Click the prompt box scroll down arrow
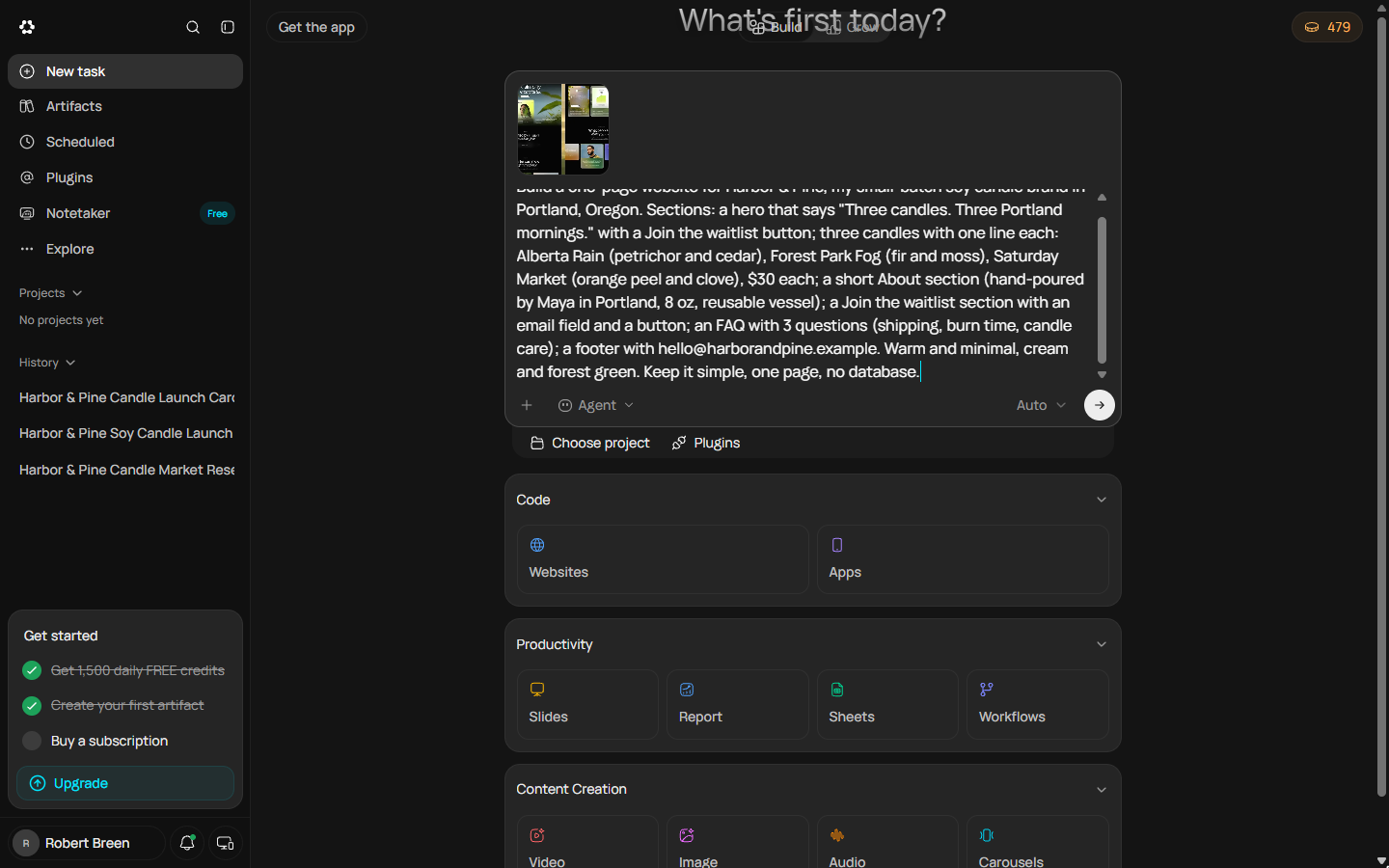 (1102, 374)
